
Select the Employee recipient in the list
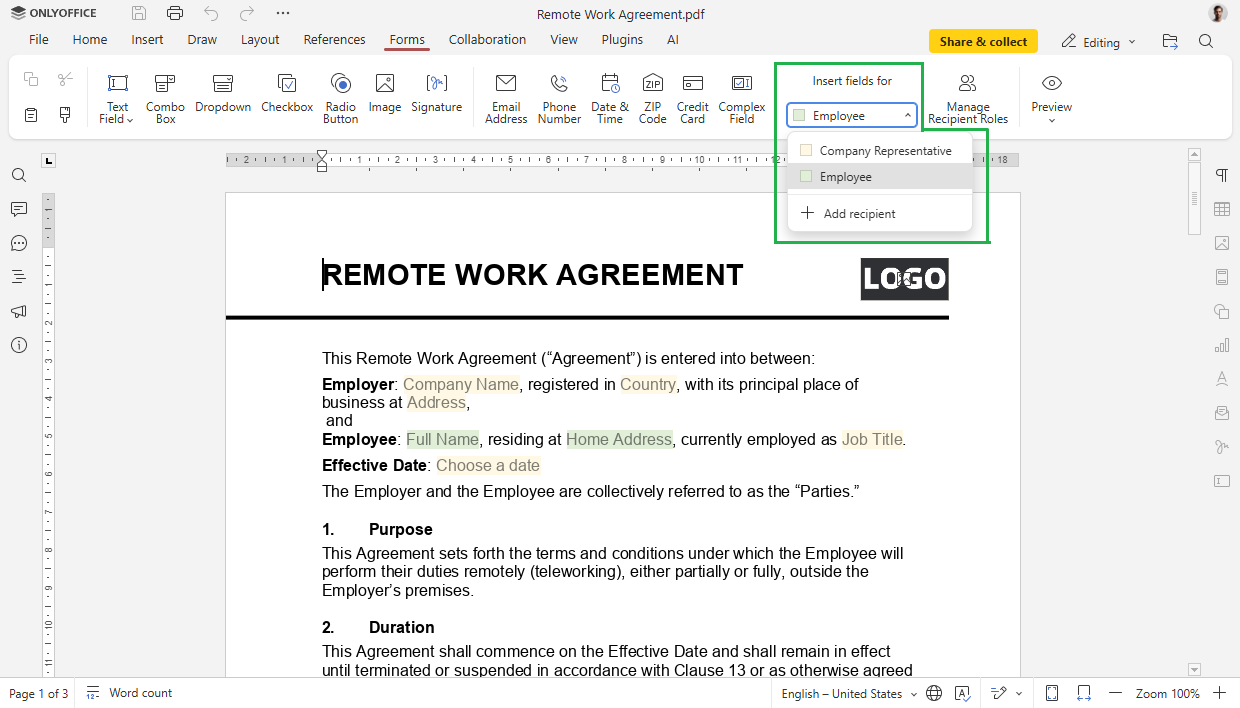(x=845, y=176)
